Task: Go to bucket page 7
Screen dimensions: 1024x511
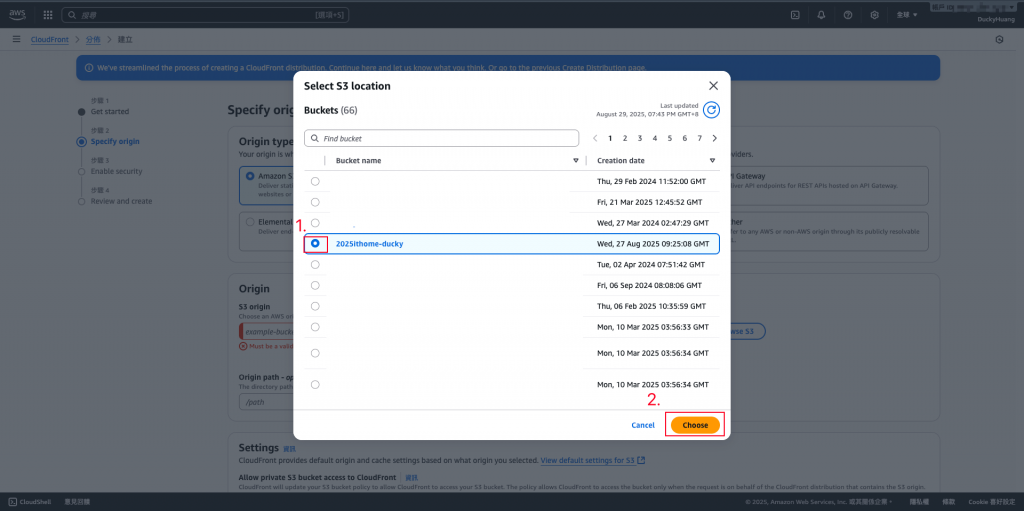Action: click(699, 138)
